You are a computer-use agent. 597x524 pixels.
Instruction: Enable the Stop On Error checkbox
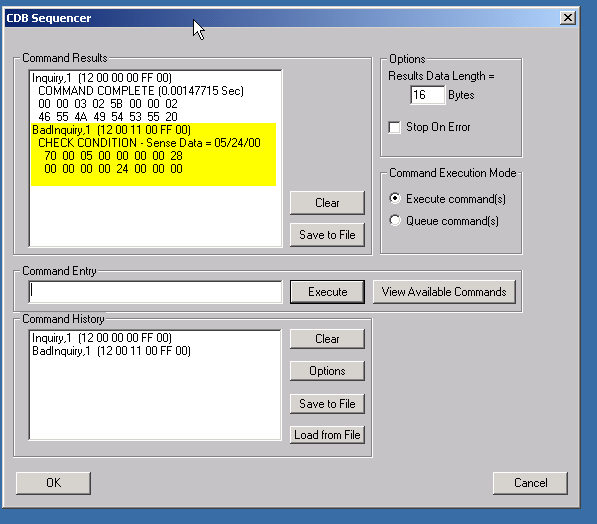394,127
